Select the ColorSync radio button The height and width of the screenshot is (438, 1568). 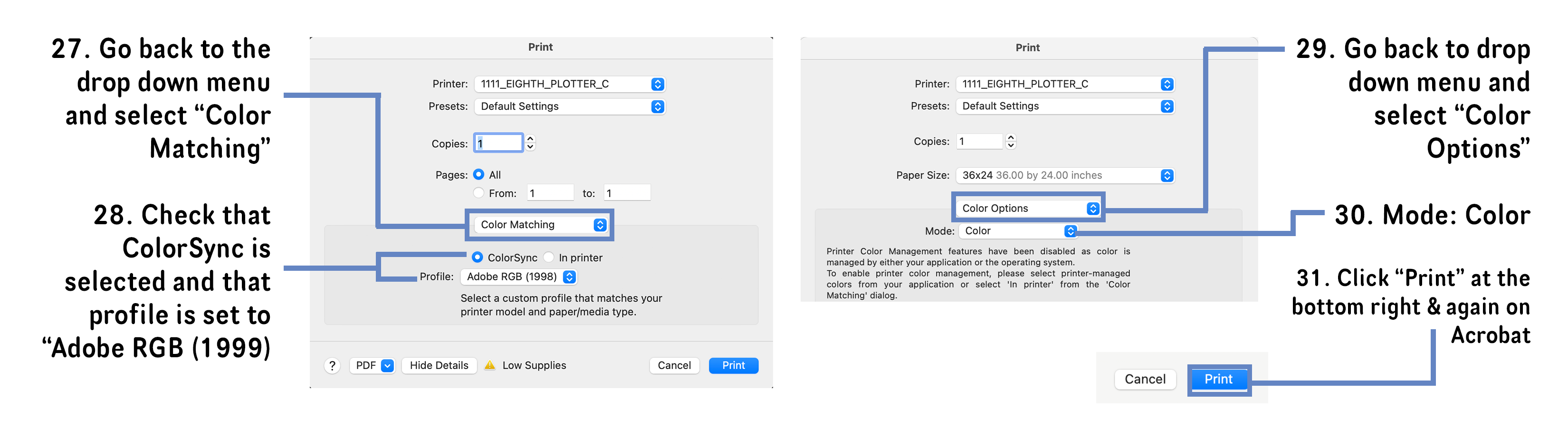click(477, 257)
